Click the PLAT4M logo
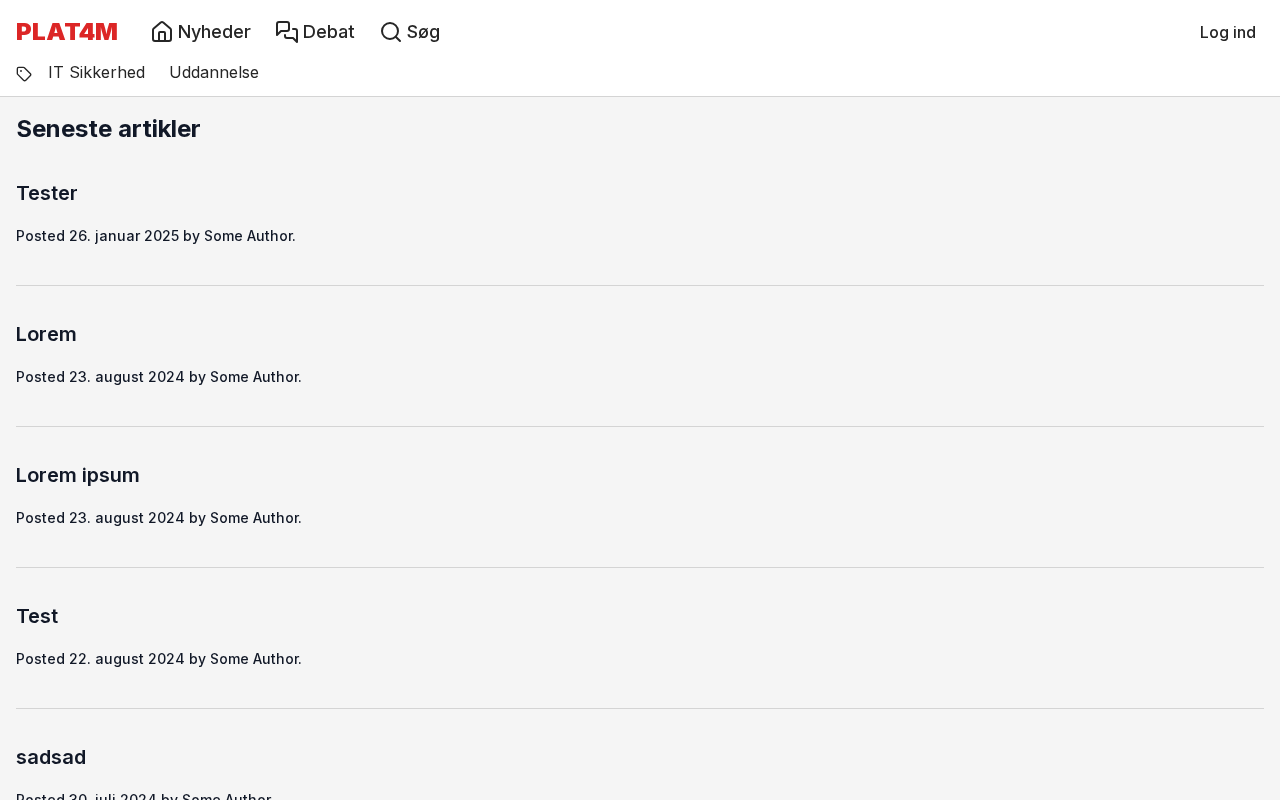The height and width of the screenshot is (800, 1280). [x=67, y=32]
